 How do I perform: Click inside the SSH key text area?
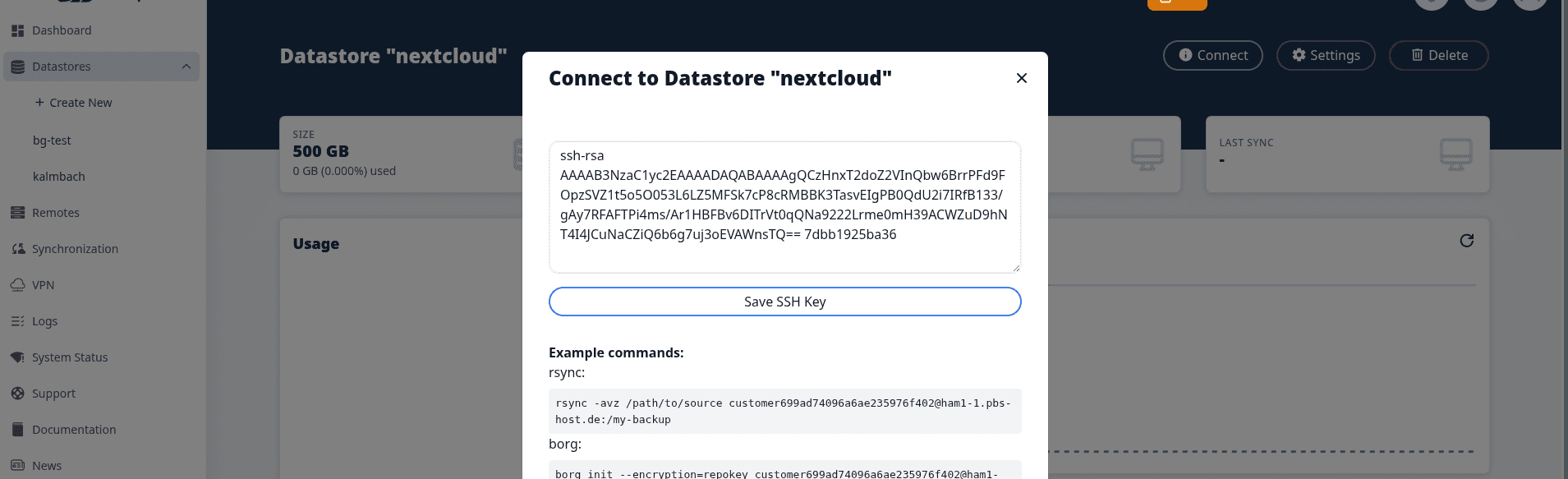(x=784, y=207)
